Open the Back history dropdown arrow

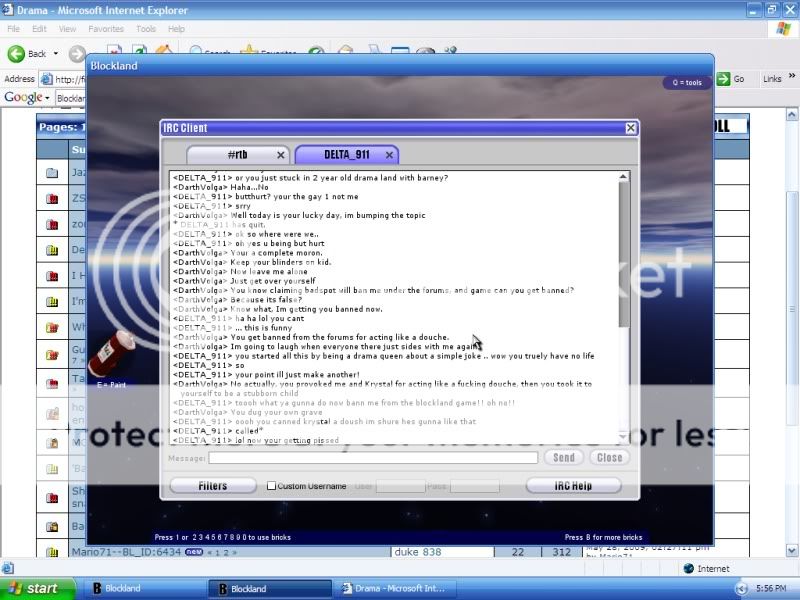(56, 54)
